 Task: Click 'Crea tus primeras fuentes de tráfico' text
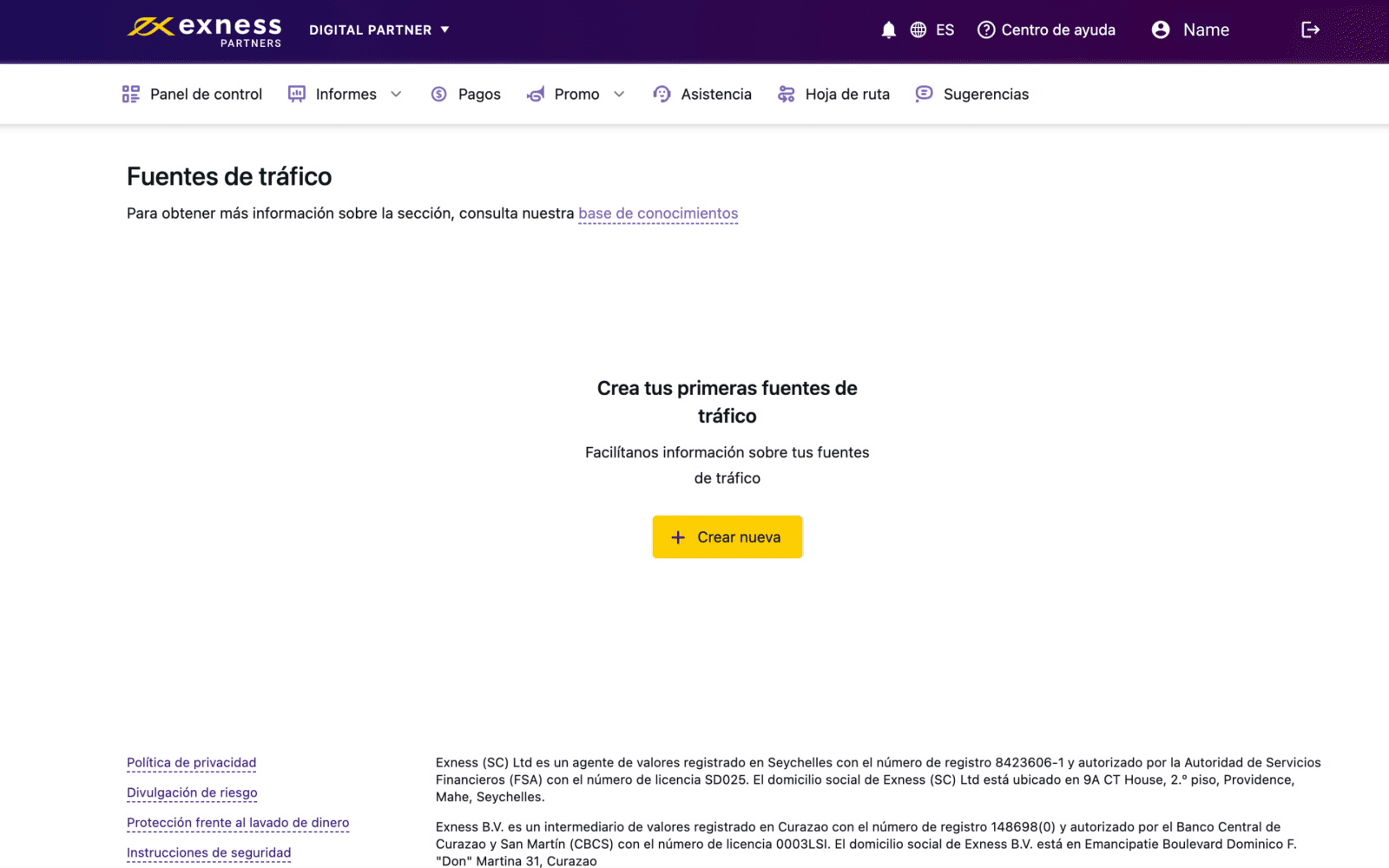727,402
